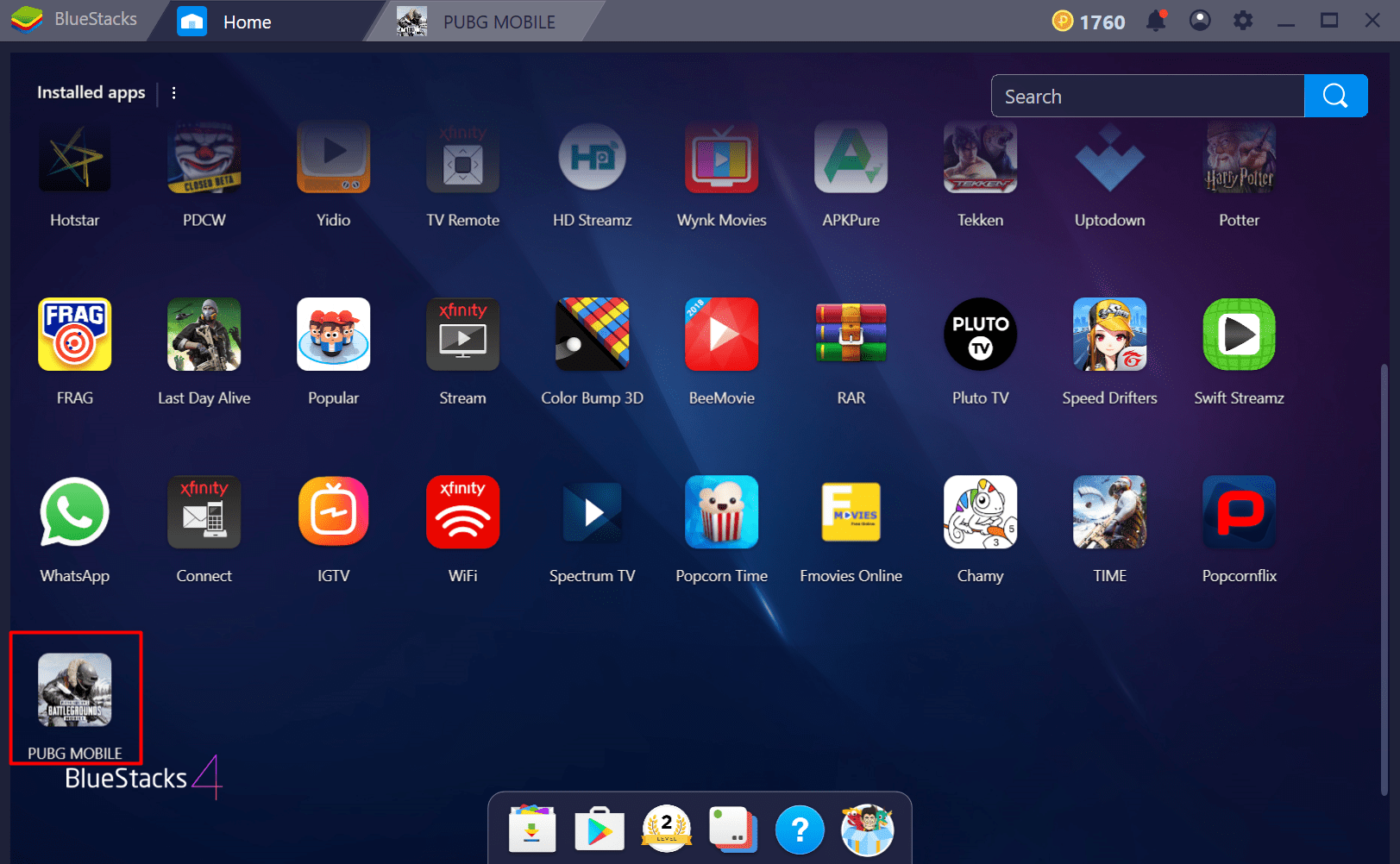Screen dimensions: 1400x864
Task: Open the Xfinity Stream app
Action: [463, 335]
